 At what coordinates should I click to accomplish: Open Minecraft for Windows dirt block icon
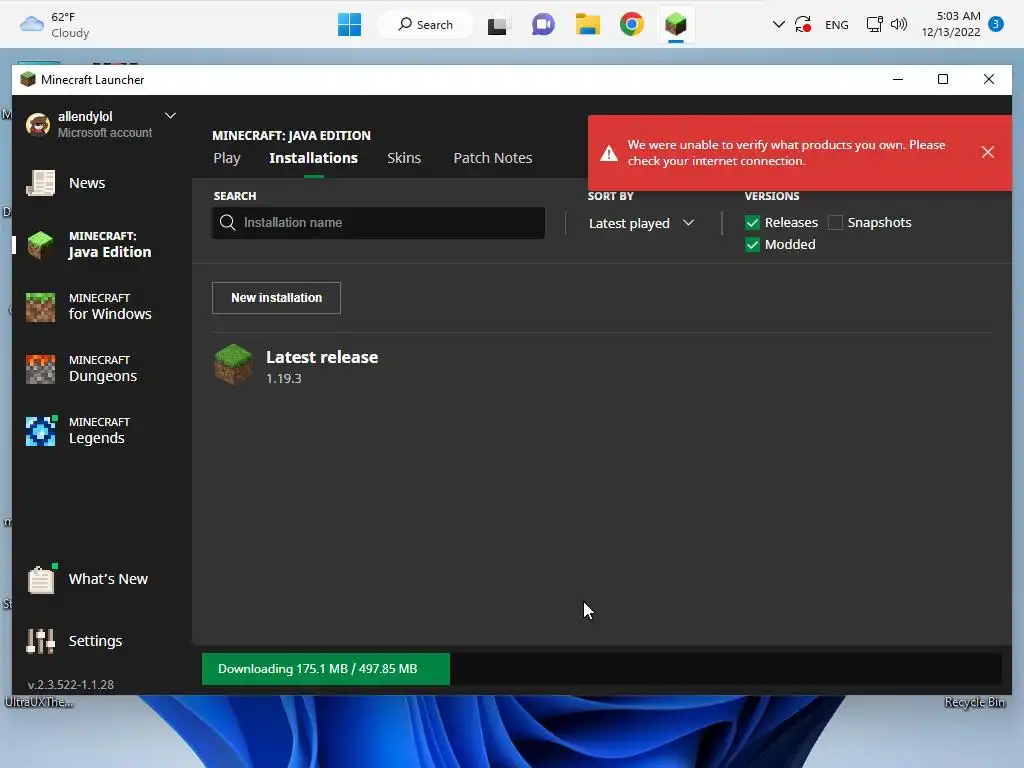40,307
